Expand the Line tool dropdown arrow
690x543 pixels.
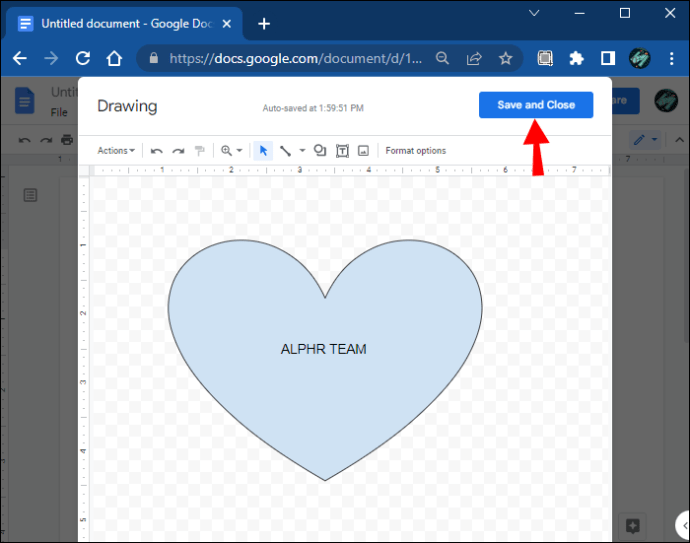click(302, 150)
